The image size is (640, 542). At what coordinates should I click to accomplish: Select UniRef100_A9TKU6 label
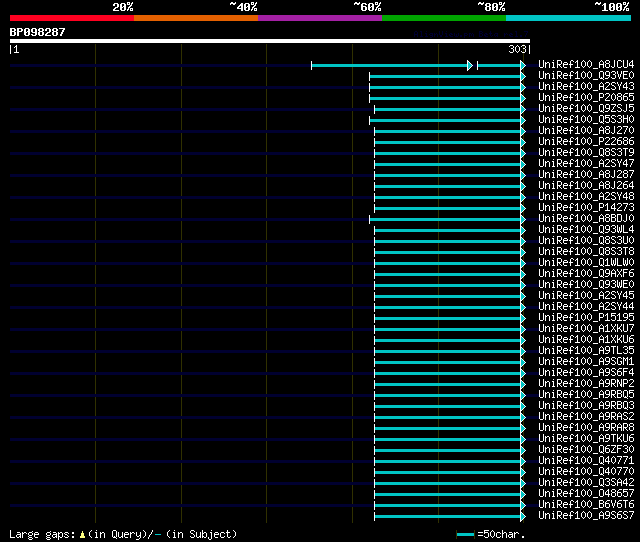(586, 439)
